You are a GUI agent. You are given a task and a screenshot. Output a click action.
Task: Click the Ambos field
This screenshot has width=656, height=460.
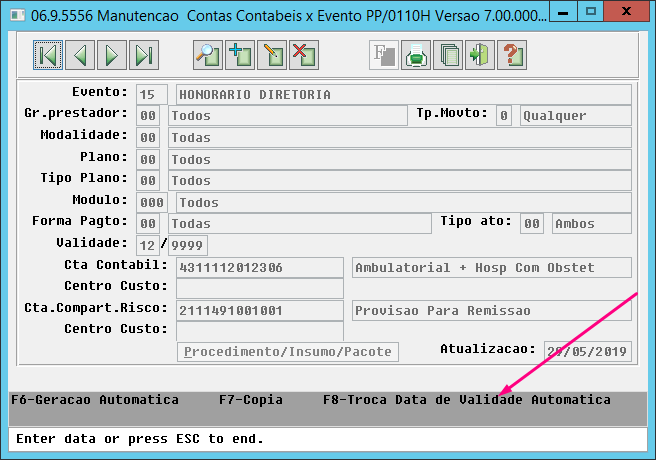(592, 224)
